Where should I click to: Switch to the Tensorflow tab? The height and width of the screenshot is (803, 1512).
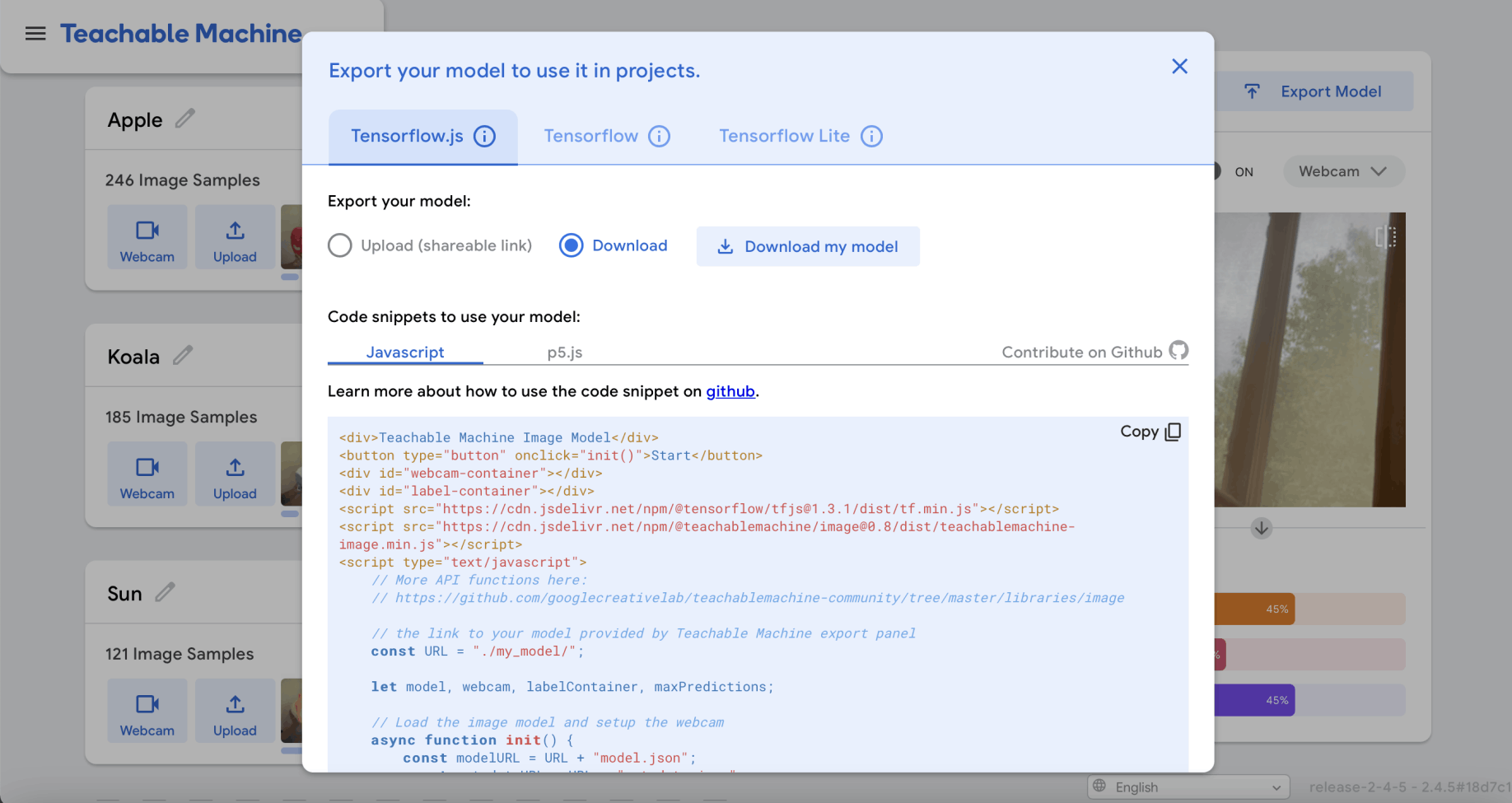point(590,136)
